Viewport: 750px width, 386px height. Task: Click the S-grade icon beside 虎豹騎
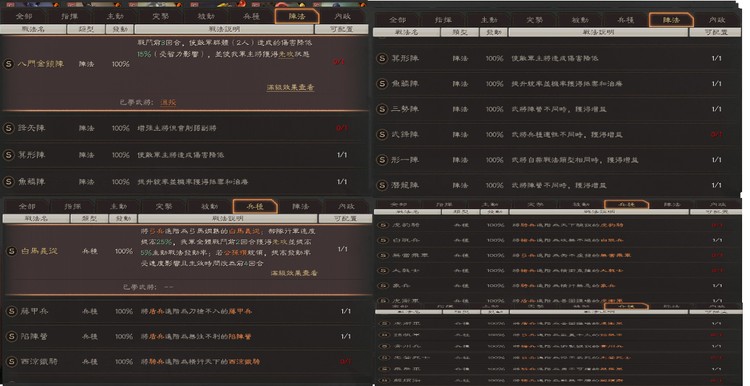click(x=383, y=225)
